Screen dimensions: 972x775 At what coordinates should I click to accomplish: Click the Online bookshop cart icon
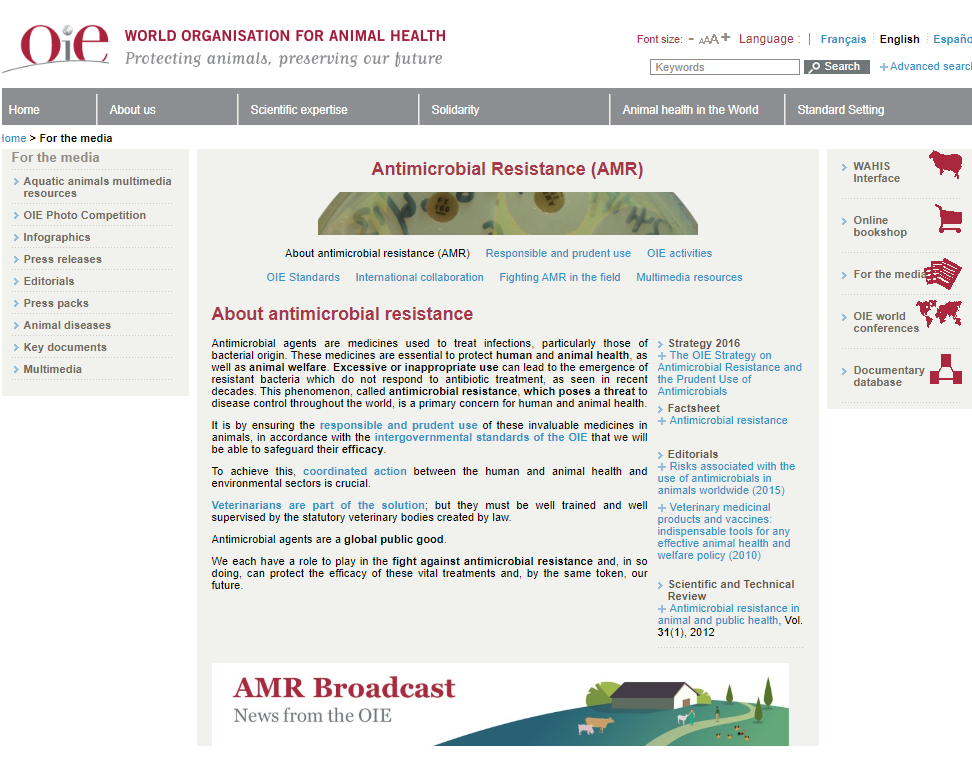[948, 219]
